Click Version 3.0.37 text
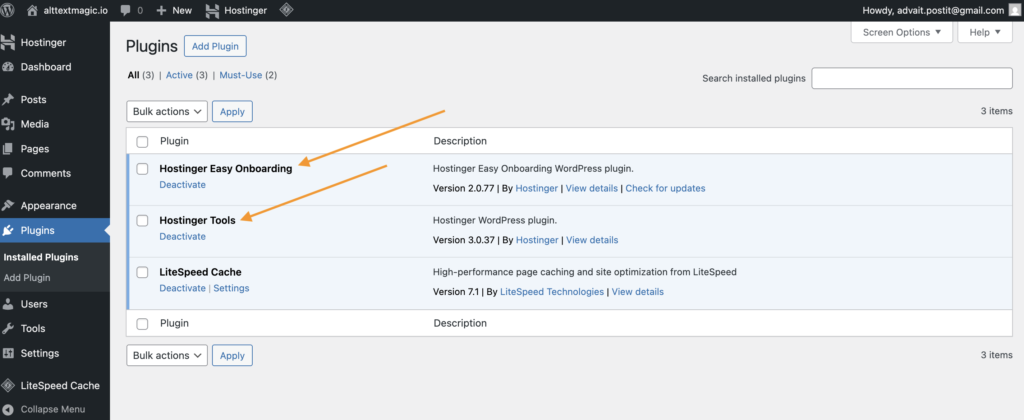1024x420 pixels. [464, 240]
